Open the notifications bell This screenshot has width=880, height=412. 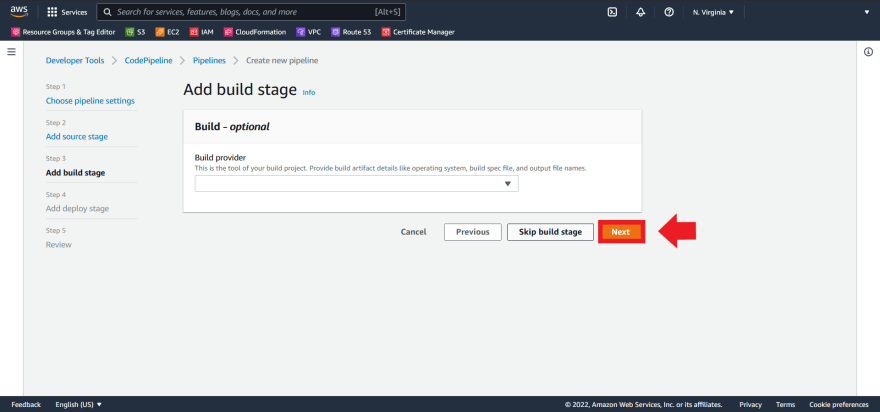tap(640, 12)
